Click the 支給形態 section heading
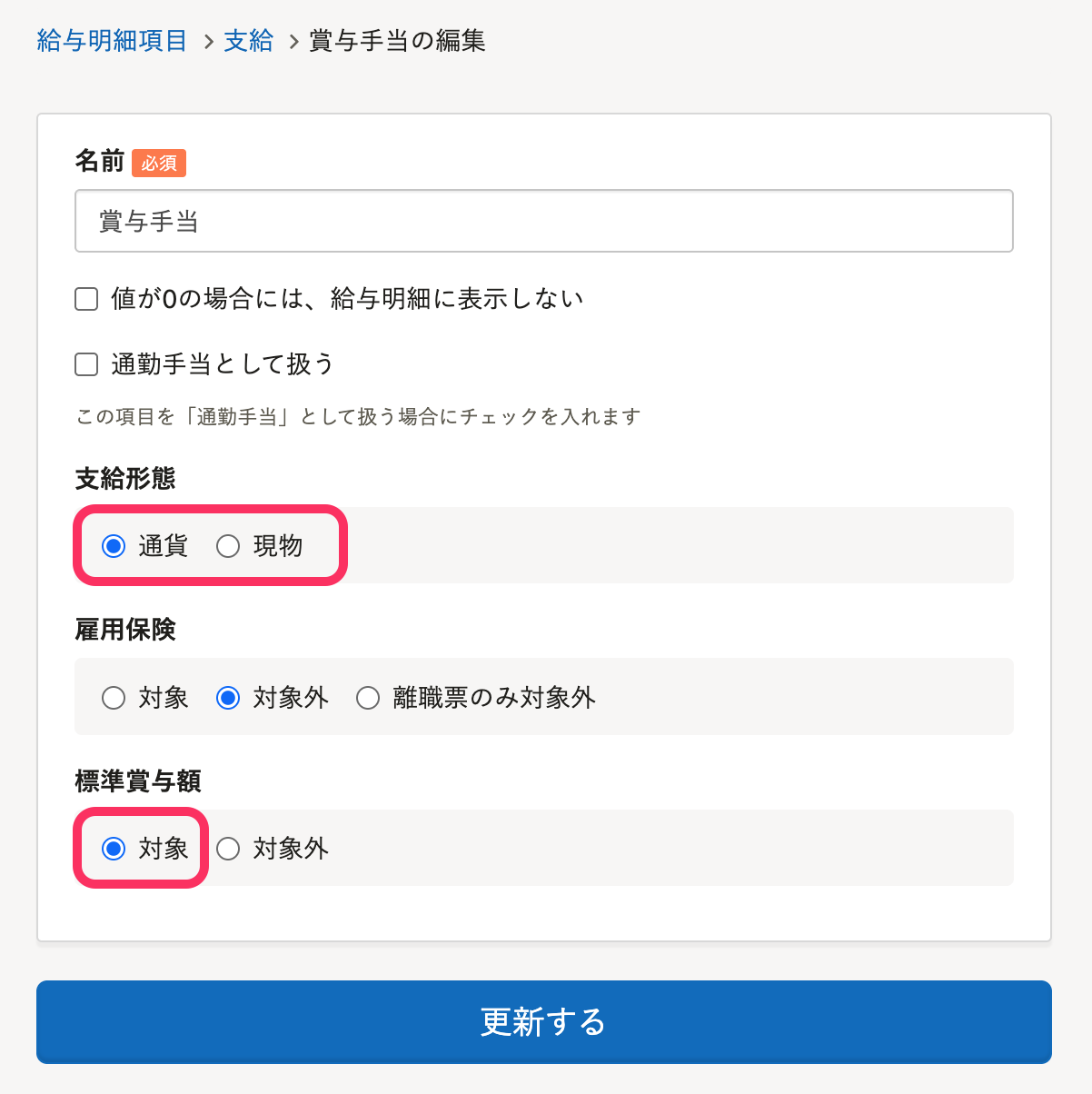 125,478
